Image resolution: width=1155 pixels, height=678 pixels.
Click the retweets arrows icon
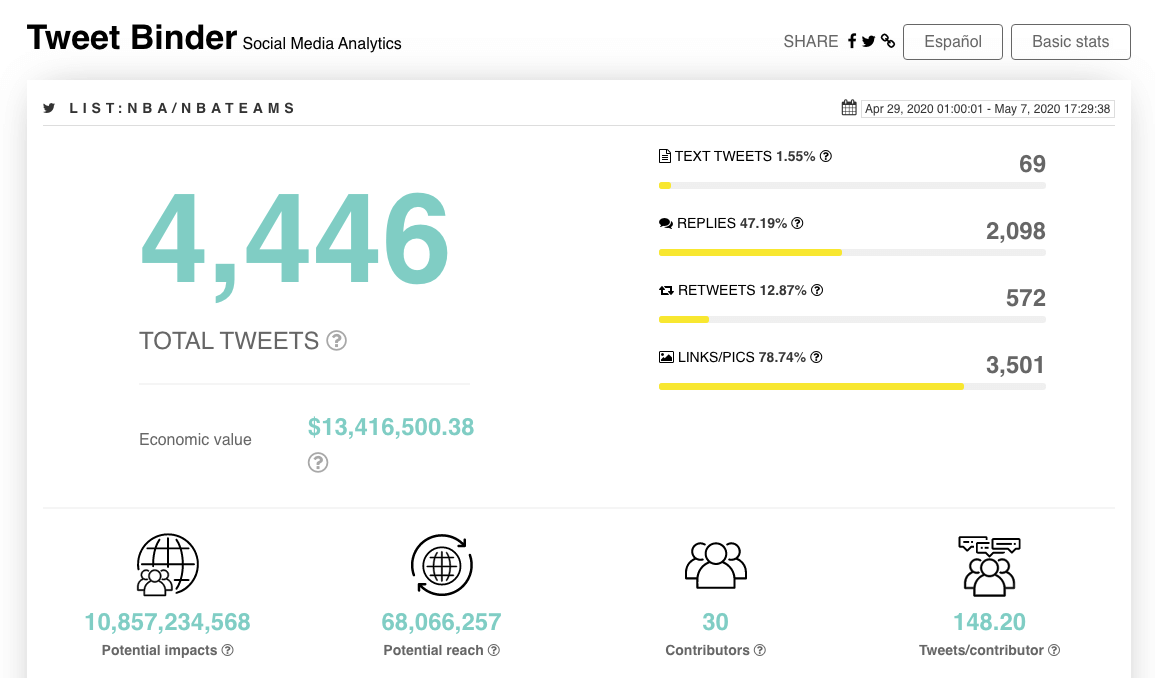(x=666, y=290)
